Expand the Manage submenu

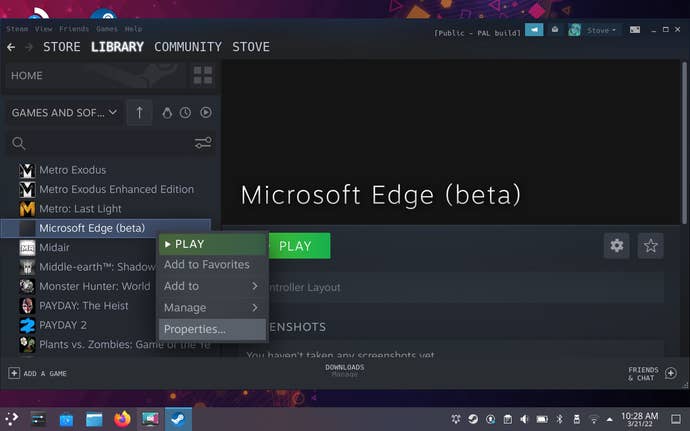[213, 308]
